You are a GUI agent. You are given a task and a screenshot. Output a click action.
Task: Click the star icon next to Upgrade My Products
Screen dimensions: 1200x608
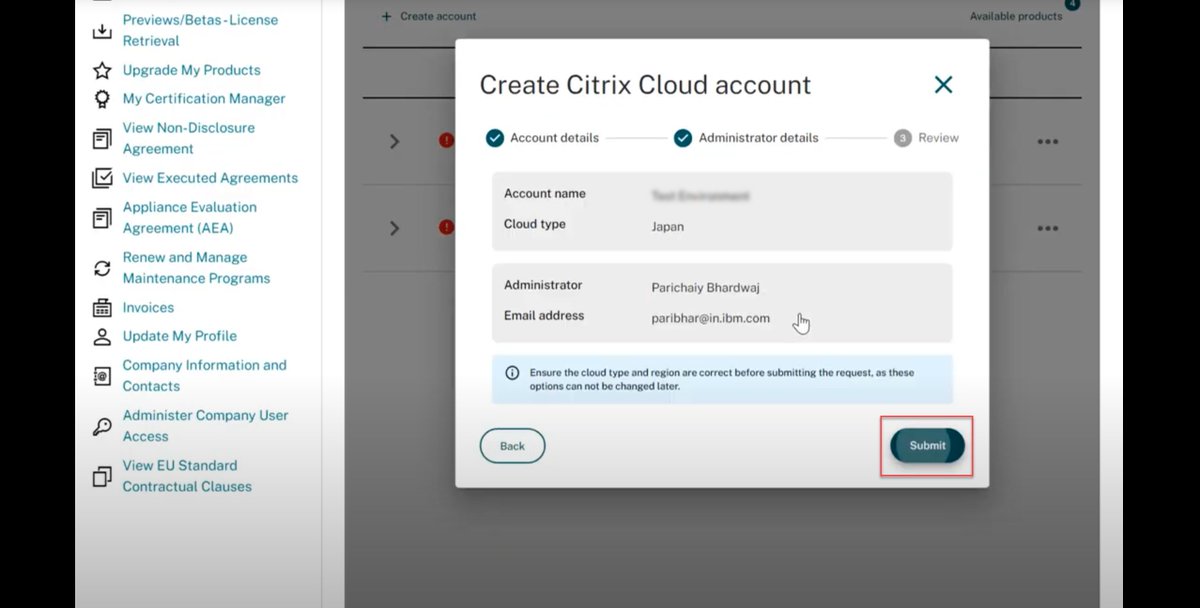(x=102, y=70)
